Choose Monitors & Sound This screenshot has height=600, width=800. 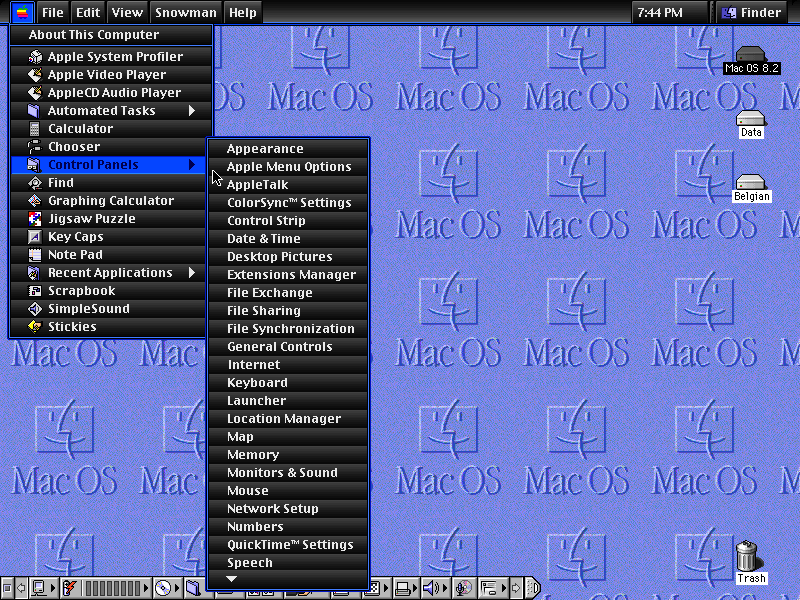click(x=288, y=472)
